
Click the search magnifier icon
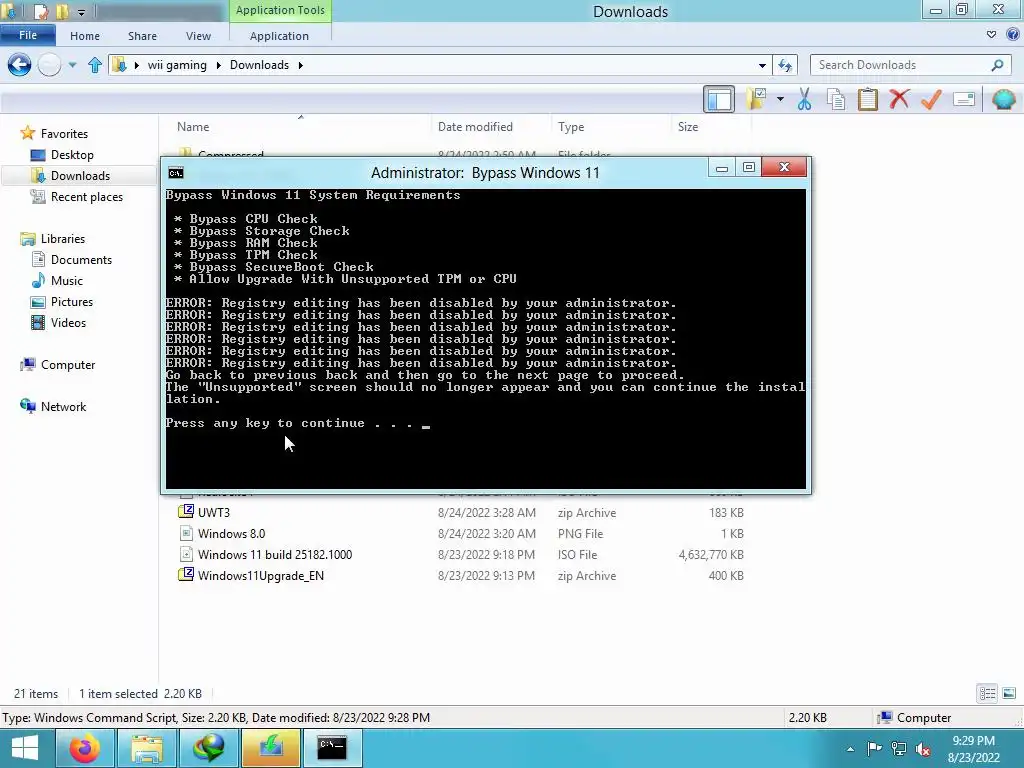(x=997, y=65)
